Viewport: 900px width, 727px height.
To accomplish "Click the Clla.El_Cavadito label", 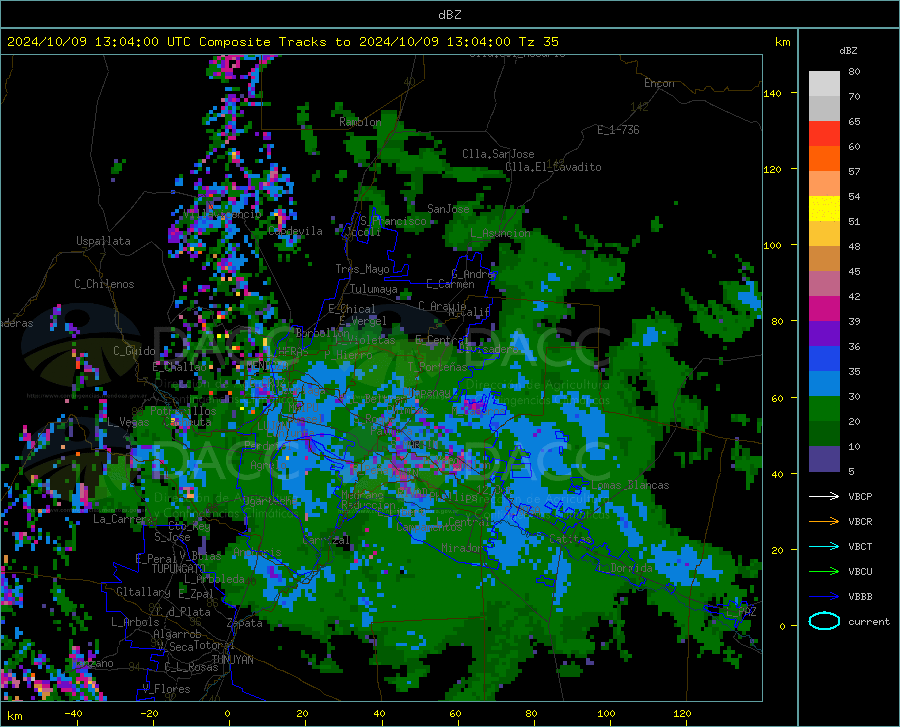I will pos(553,167).
